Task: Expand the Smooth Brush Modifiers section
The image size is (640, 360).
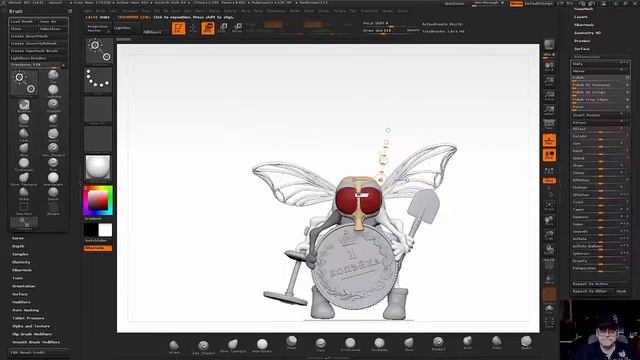Action: pyautogui.click(x=36, y=342)
